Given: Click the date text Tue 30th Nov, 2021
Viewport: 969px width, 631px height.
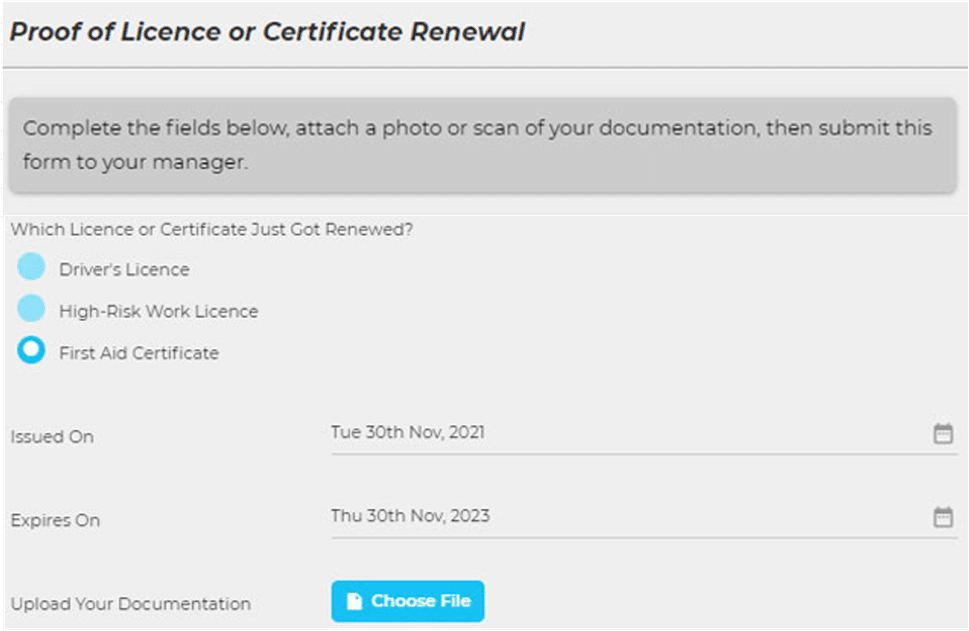Looking at the screenshot, I should click(408, 433).
